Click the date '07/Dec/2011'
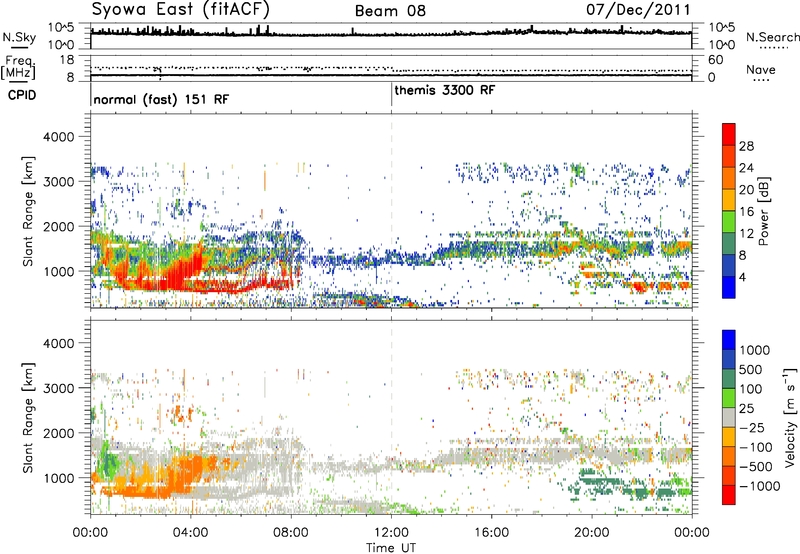 pos(638,10)
